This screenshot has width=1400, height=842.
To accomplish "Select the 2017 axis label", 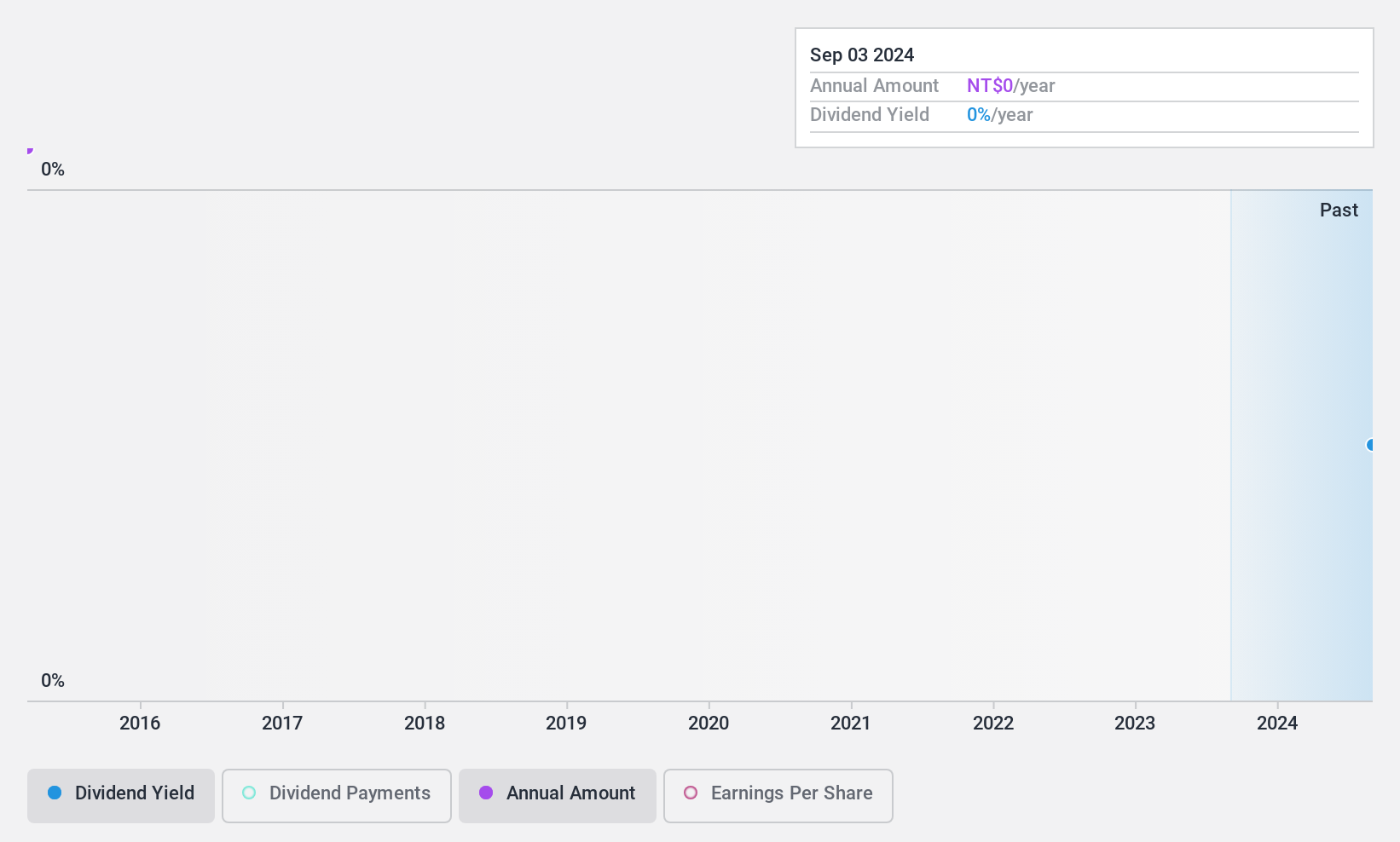I will [x=282, y=724].
